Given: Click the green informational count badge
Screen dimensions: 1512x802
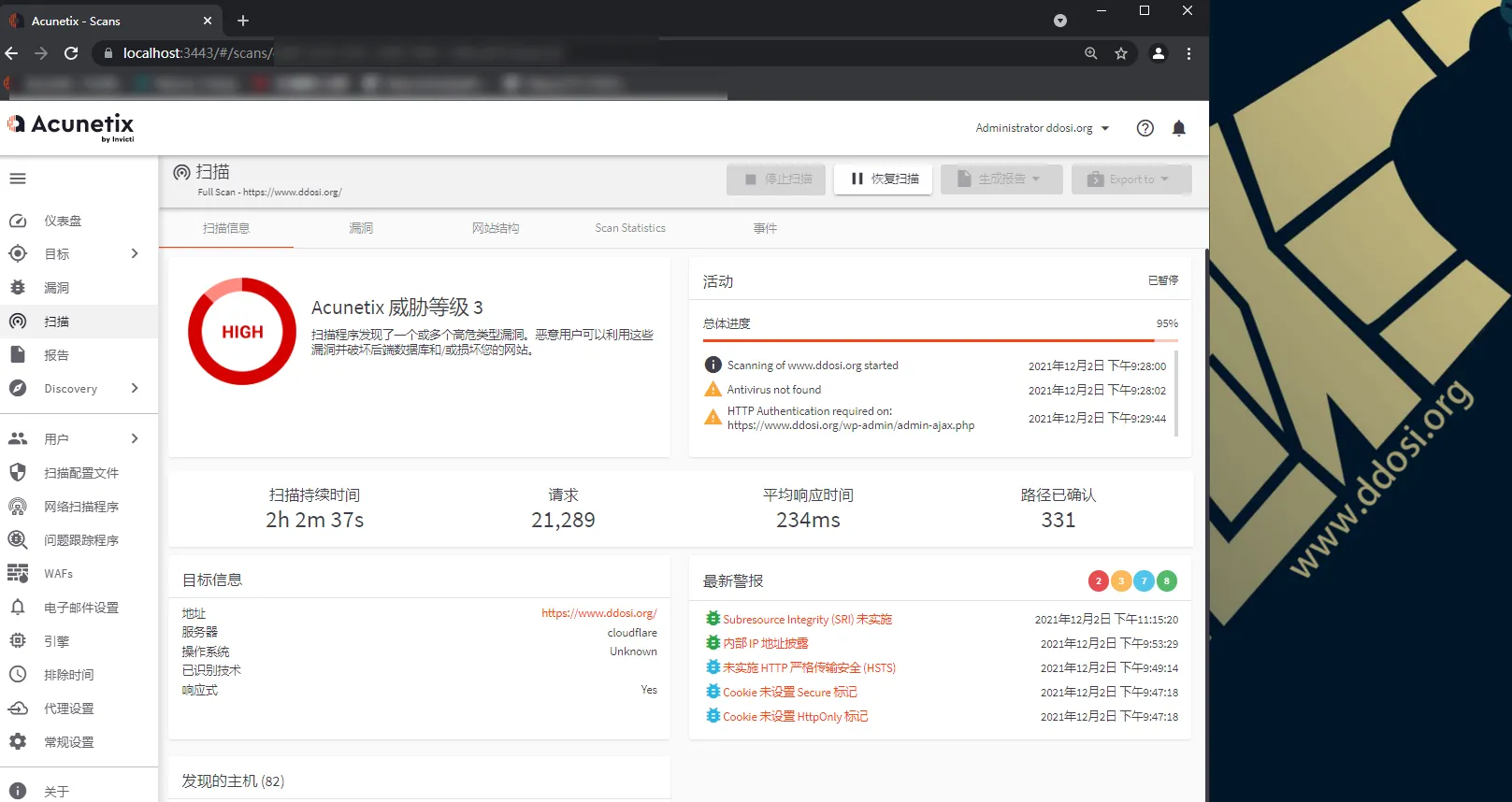Looking at the screenshot, I should coord(1166,580).
